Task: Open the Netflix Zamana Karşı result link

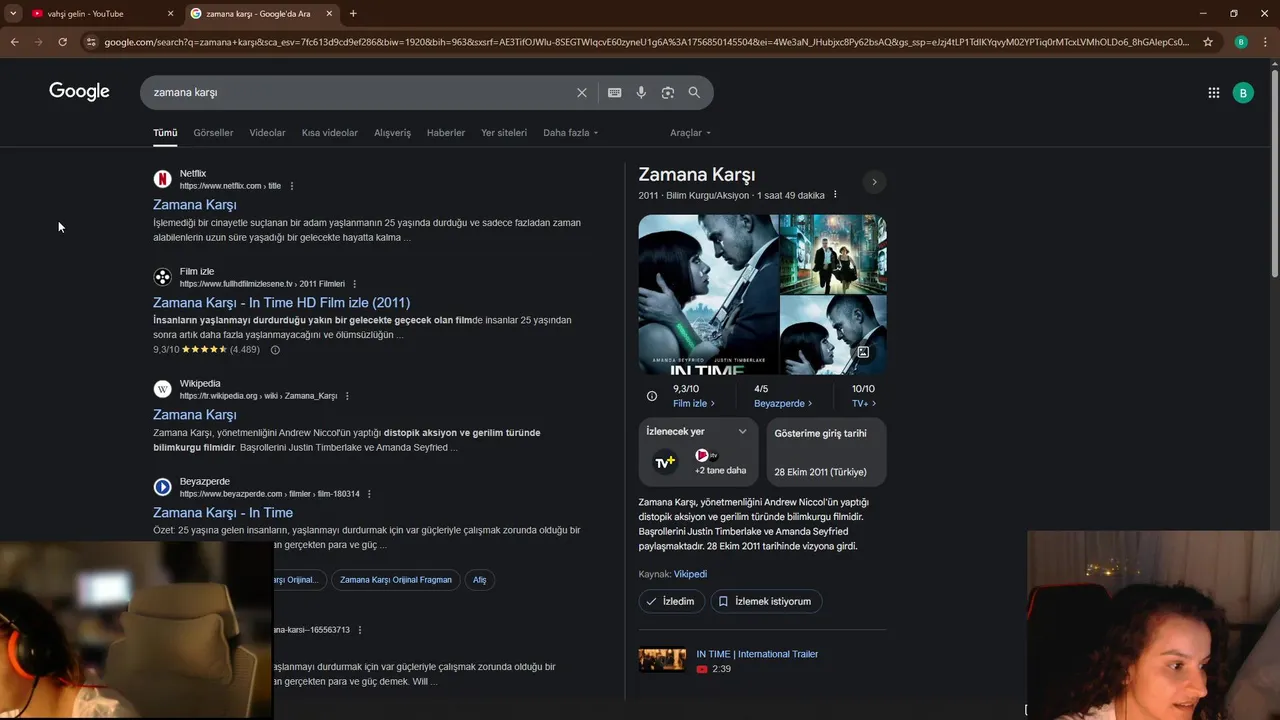Action: (x=195, y=205)
